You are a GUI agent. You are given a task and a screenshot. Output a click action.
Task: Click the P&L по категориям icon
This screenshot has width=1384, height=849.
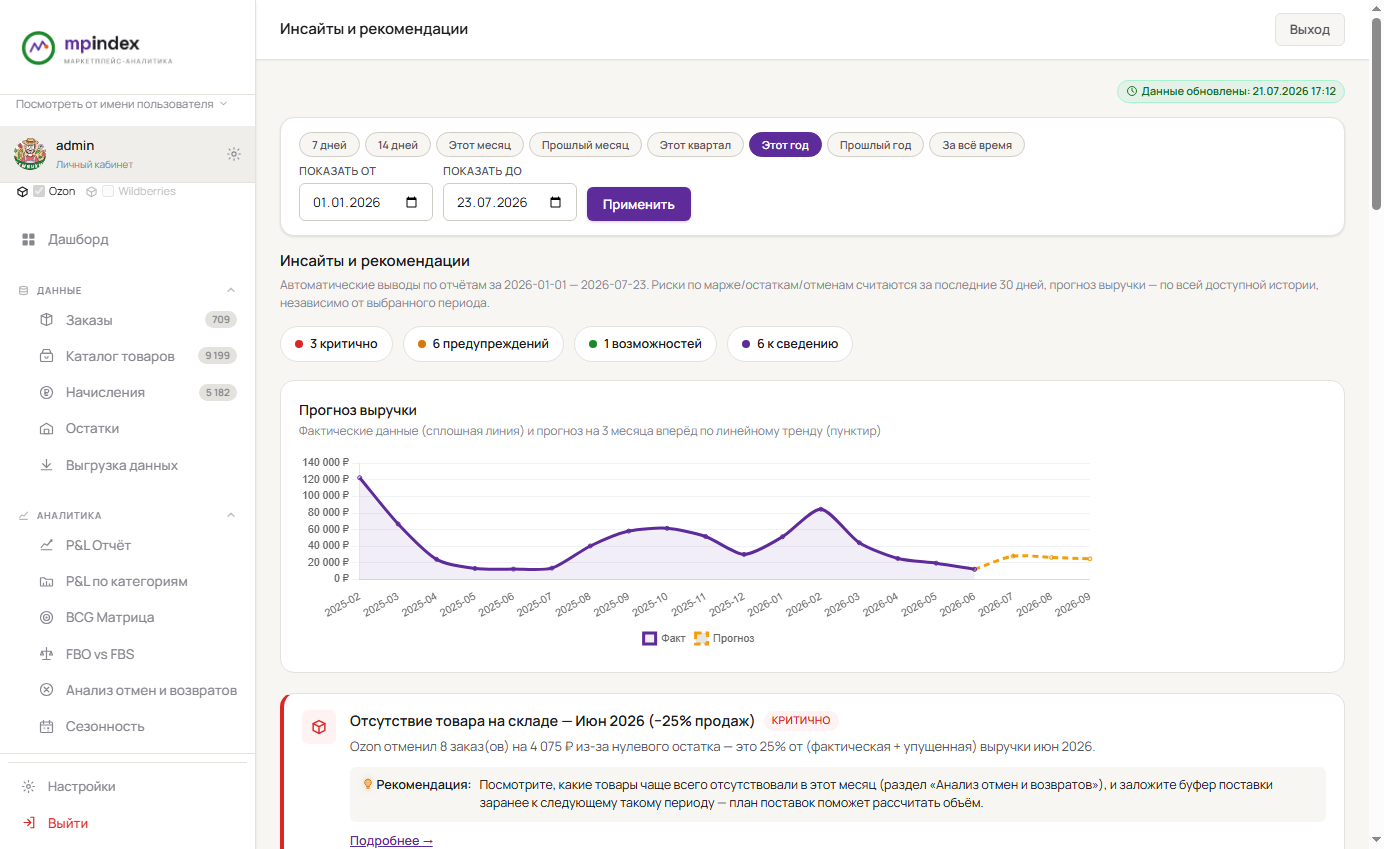point(46,581)
